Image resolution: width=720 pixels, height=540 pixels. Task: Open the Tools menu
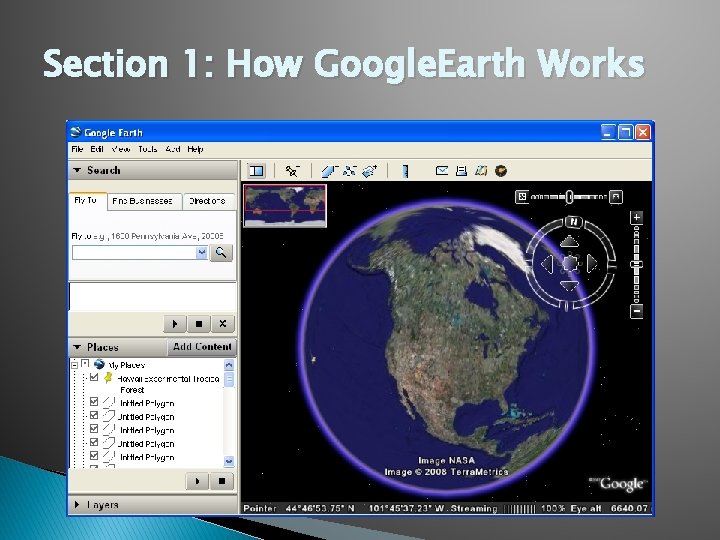click(148, 149)
